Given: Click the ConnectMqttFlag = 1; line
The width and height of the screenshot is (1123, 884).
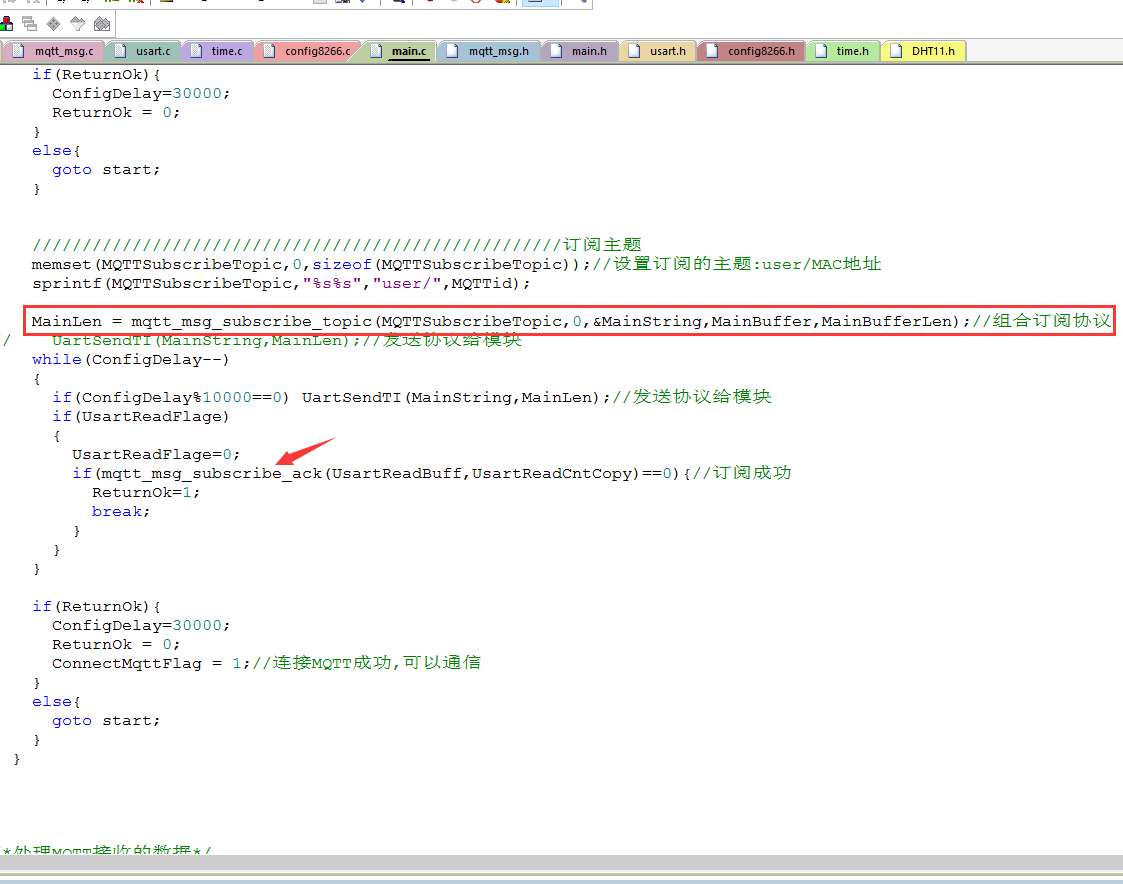Looking at the screenshot, I should click(x=266, y=663).
